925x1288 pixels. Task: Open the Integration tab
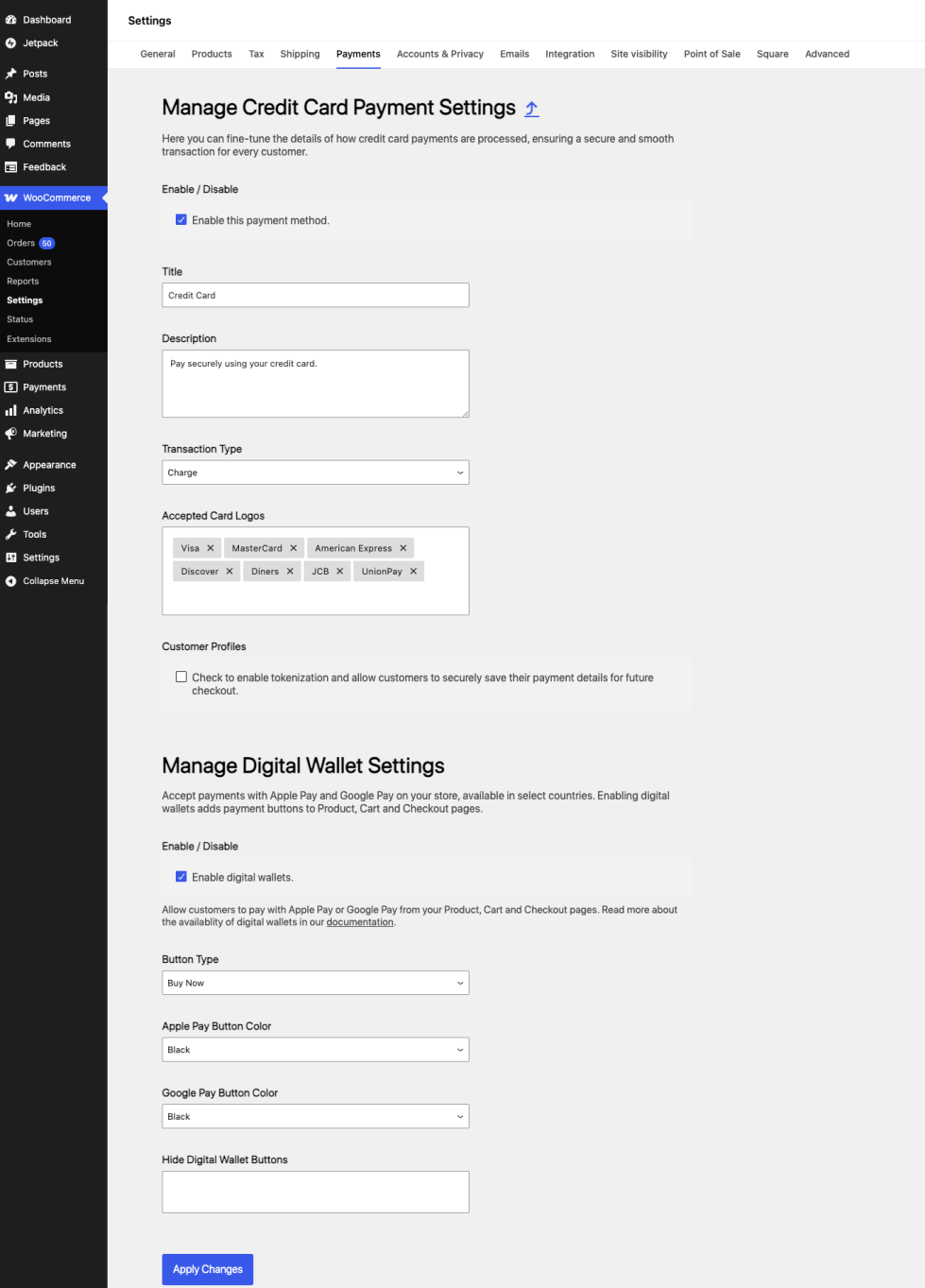pyautogui.click(x=570, y=54)
